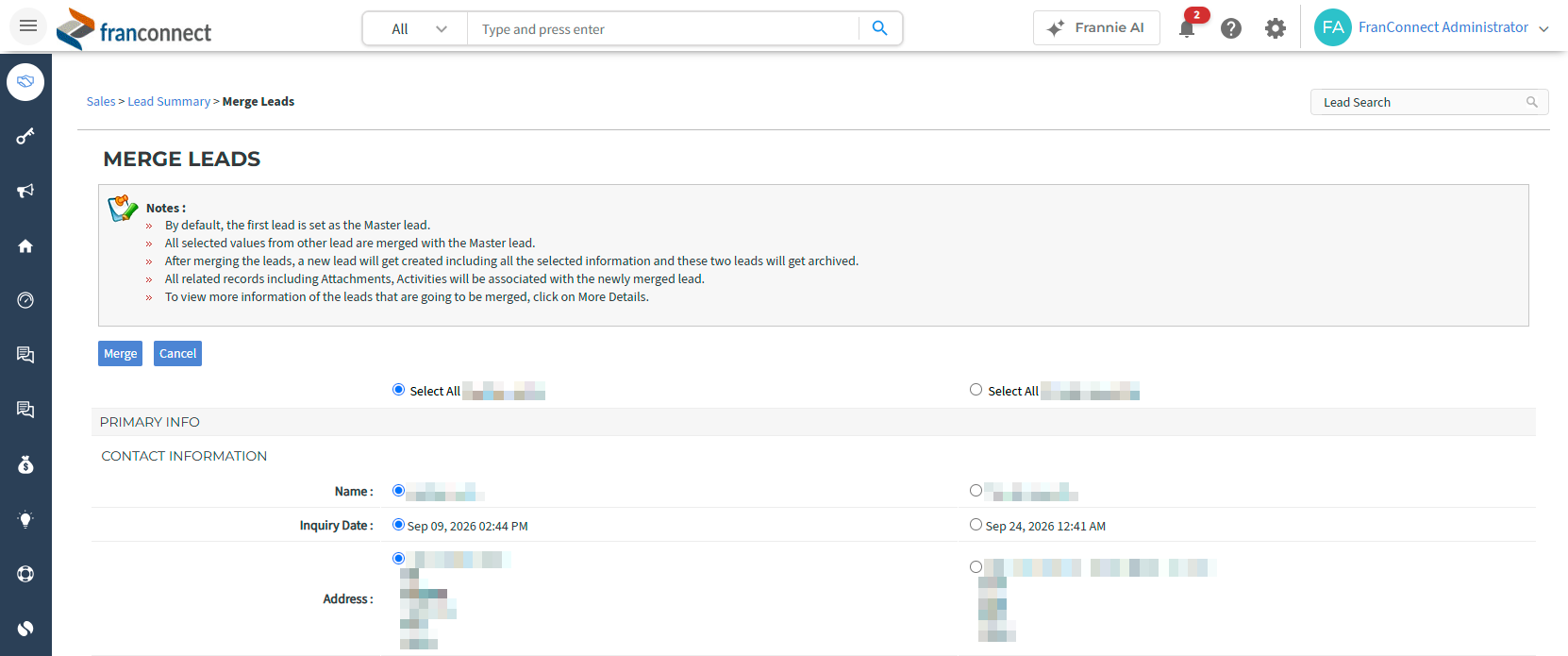The height and width of the screenshot is (656, 1568).
Task: Open Frannie AI assistant
Action: tap(1096, 28)
